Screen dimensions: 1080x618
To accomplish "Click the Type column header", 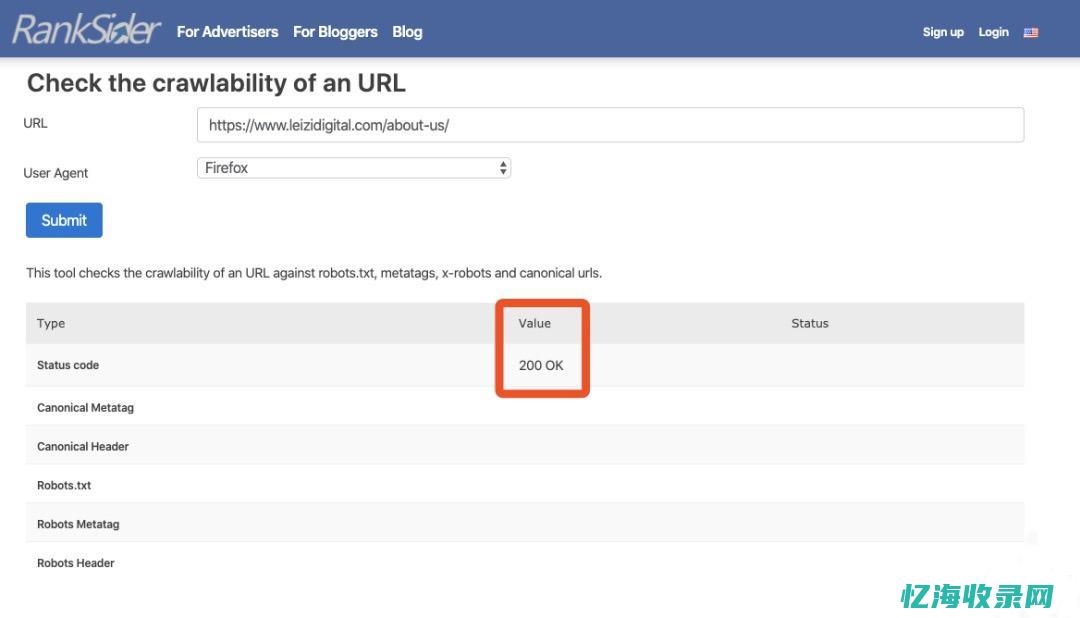I will point(51,323).
